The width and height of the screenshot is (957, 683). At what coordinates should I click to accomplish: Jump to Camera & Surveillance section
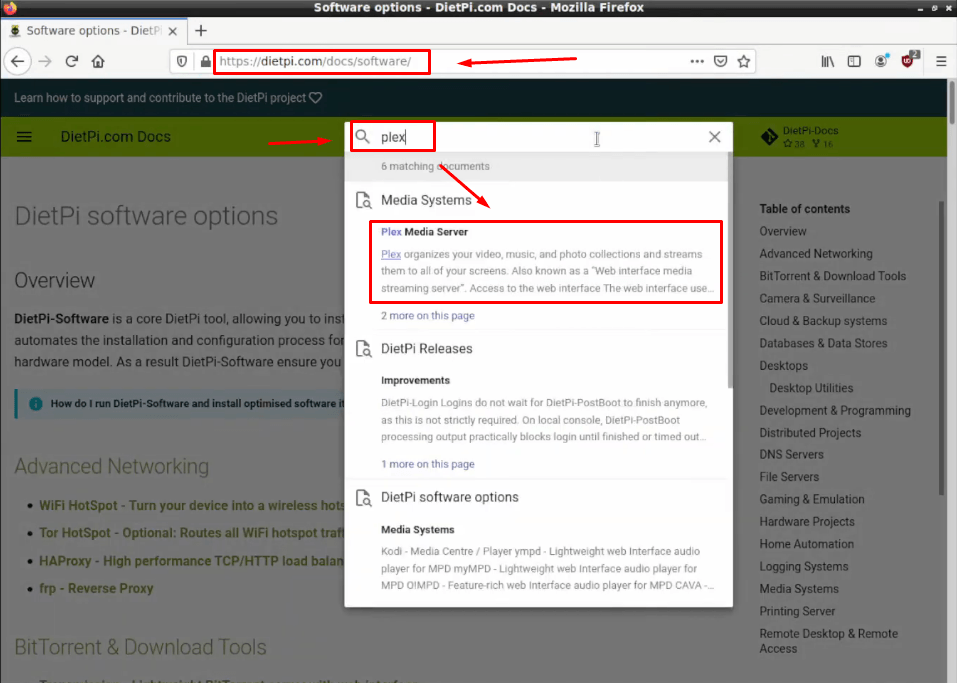(x=817, y=298)
